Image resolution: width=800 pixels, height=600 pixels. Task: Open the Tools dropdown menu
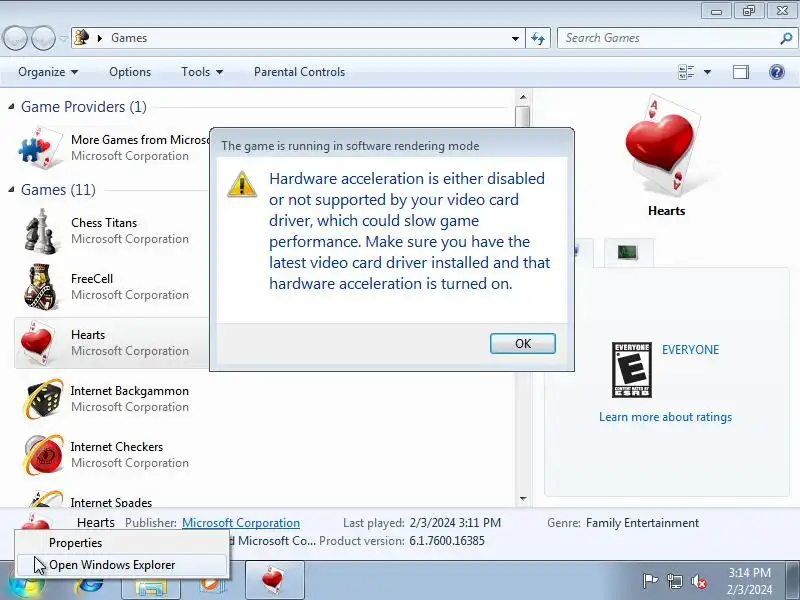[202, 72]
